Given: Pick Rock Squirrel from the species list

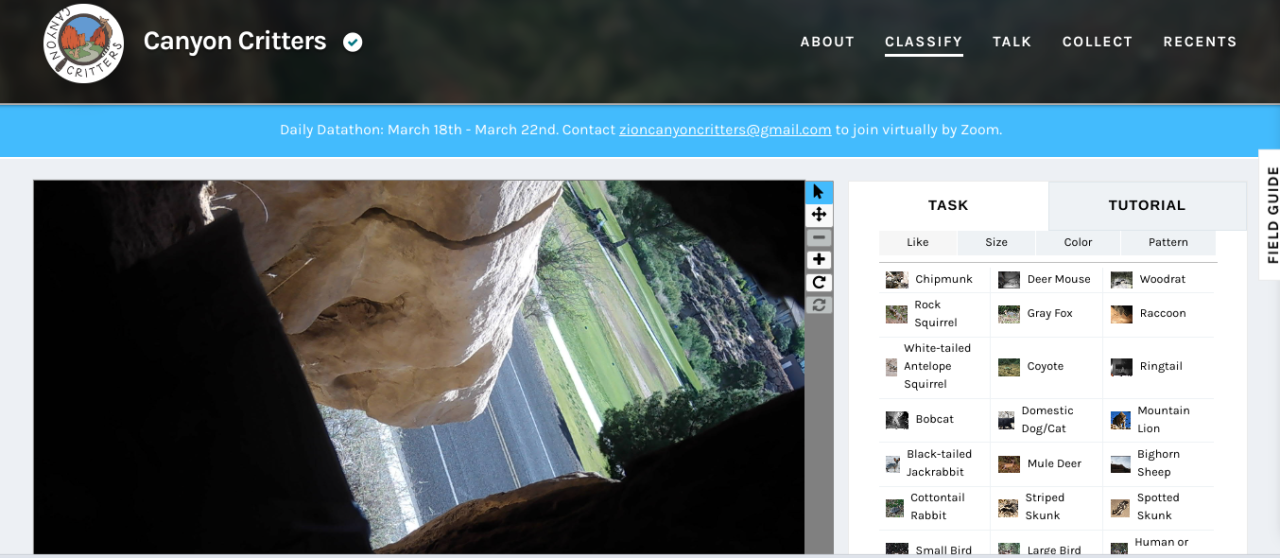Looking at the screenshot, I should click(934, 314).
